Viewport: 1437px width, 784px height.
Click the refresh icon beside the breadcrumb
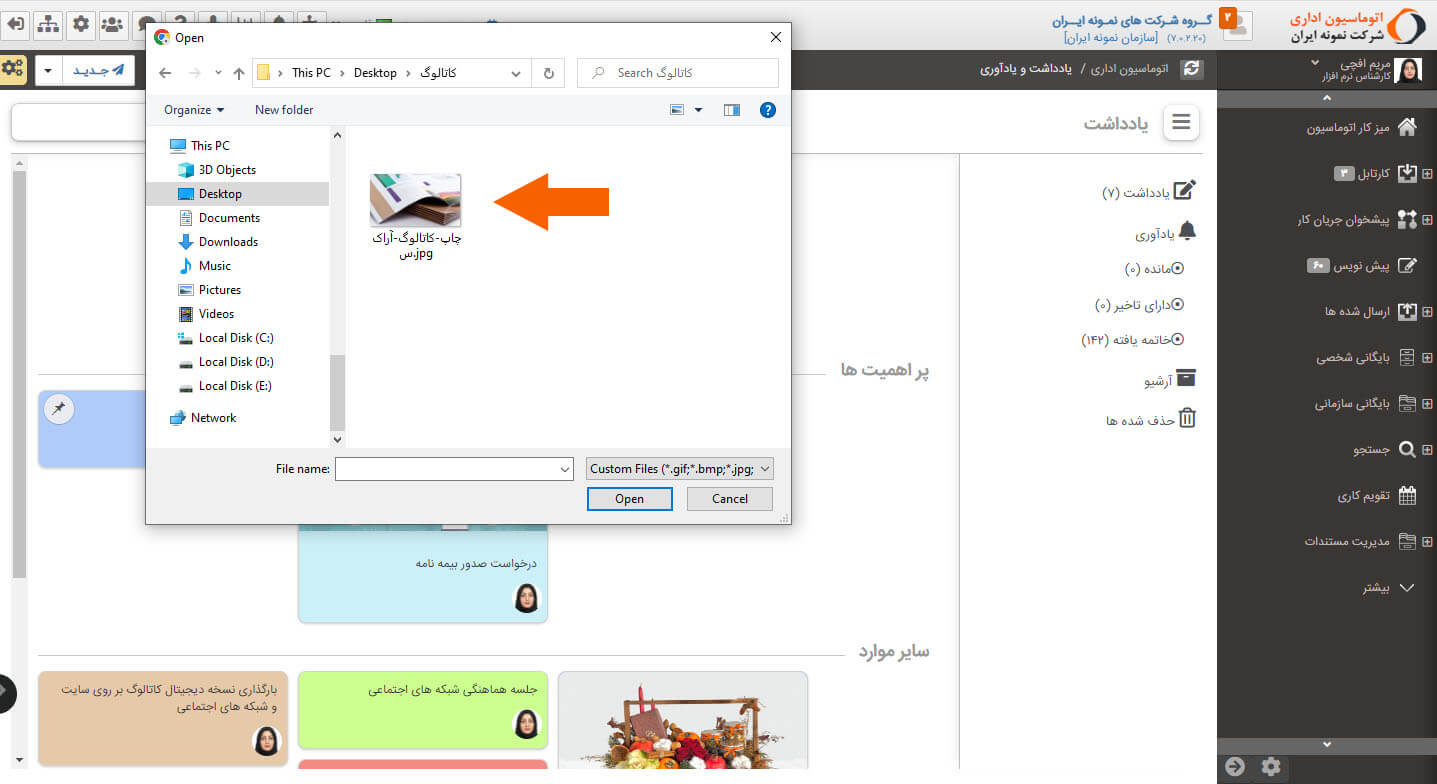tap(1191, 69)
